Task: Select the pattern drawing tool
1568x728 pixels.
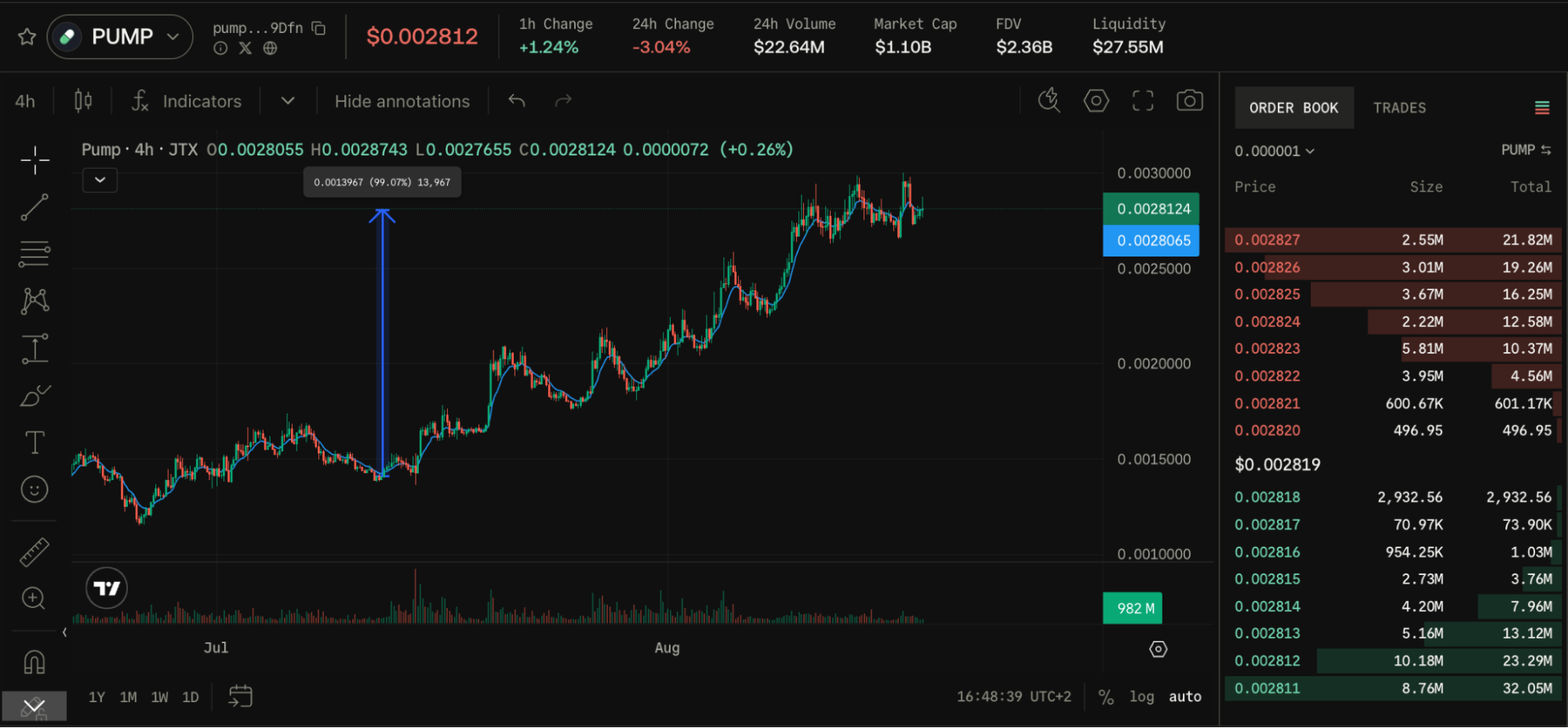Action: click(x=35, y=301)
